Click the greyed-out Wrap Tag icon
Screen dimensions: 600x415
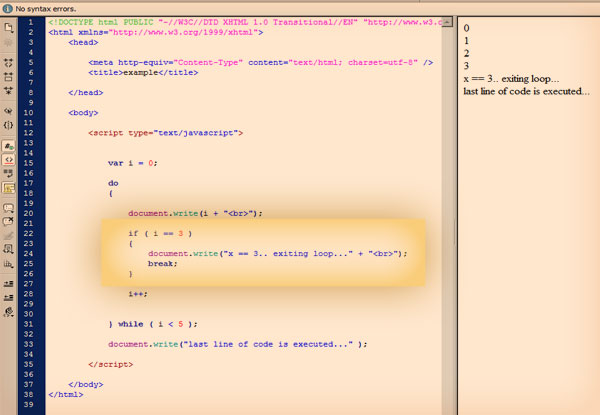(x=8, y=235)
